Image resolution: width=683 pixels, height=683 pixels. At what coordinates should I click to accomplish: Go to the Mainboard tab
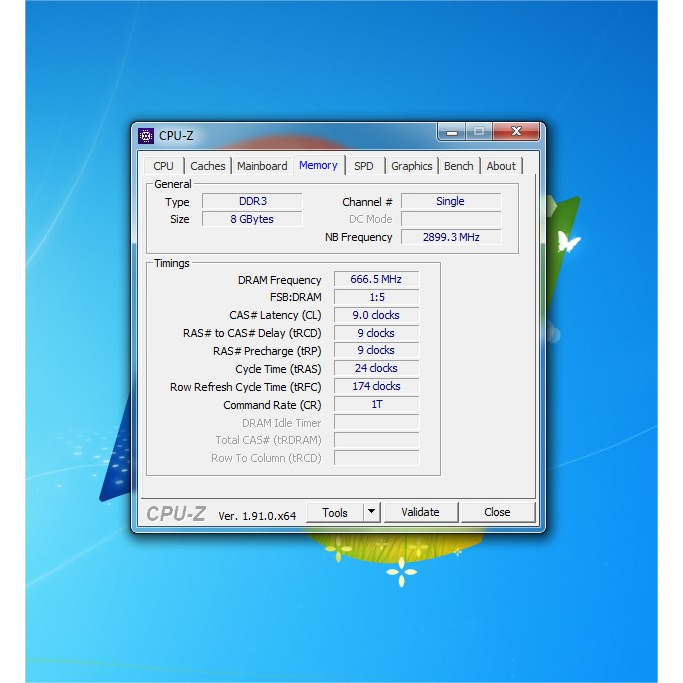pos(262,166)
